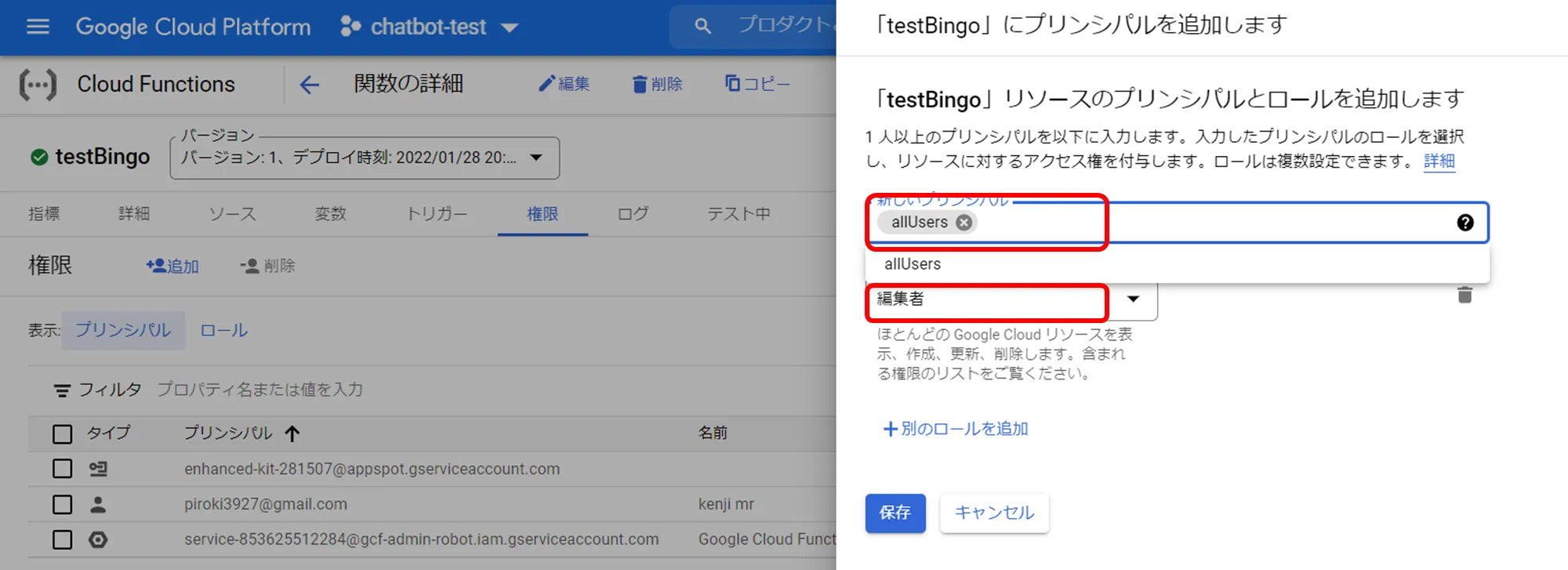Switch to the 変数 tab
This screenshot has width=1568, height=570.
coord(331,213)
